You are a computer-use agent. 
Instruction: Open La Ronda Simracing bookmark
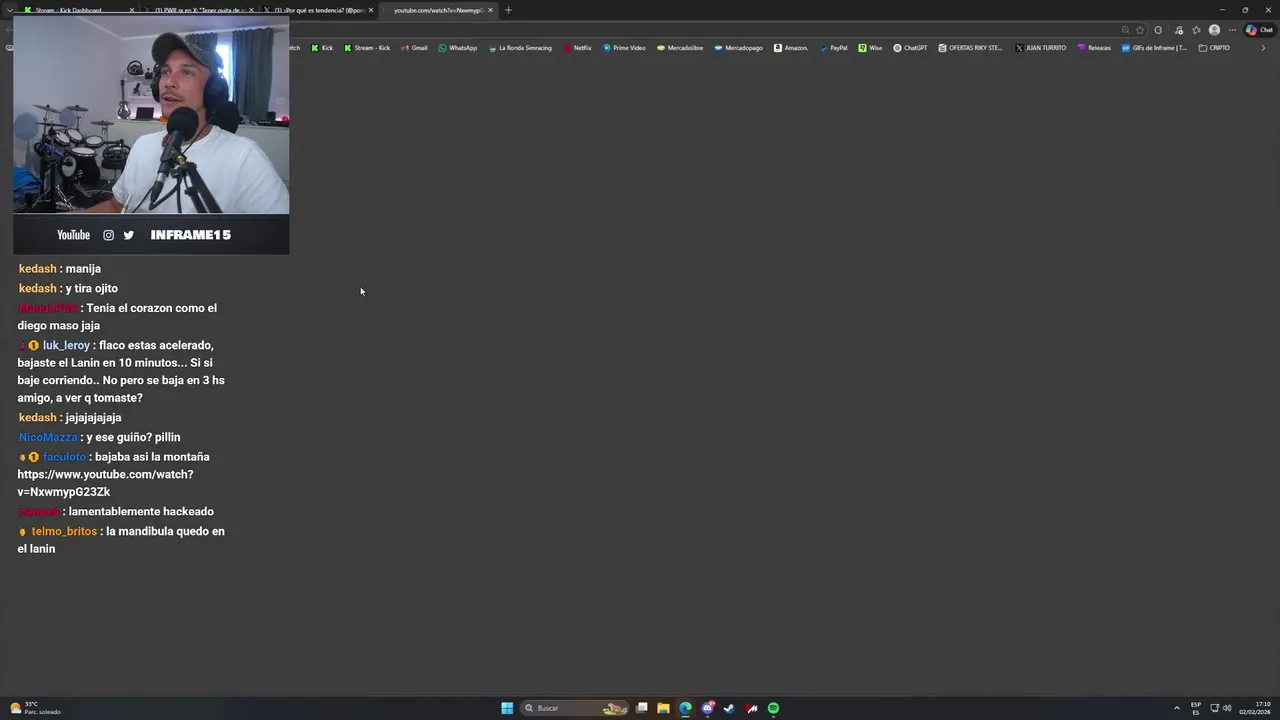[520, 48]
